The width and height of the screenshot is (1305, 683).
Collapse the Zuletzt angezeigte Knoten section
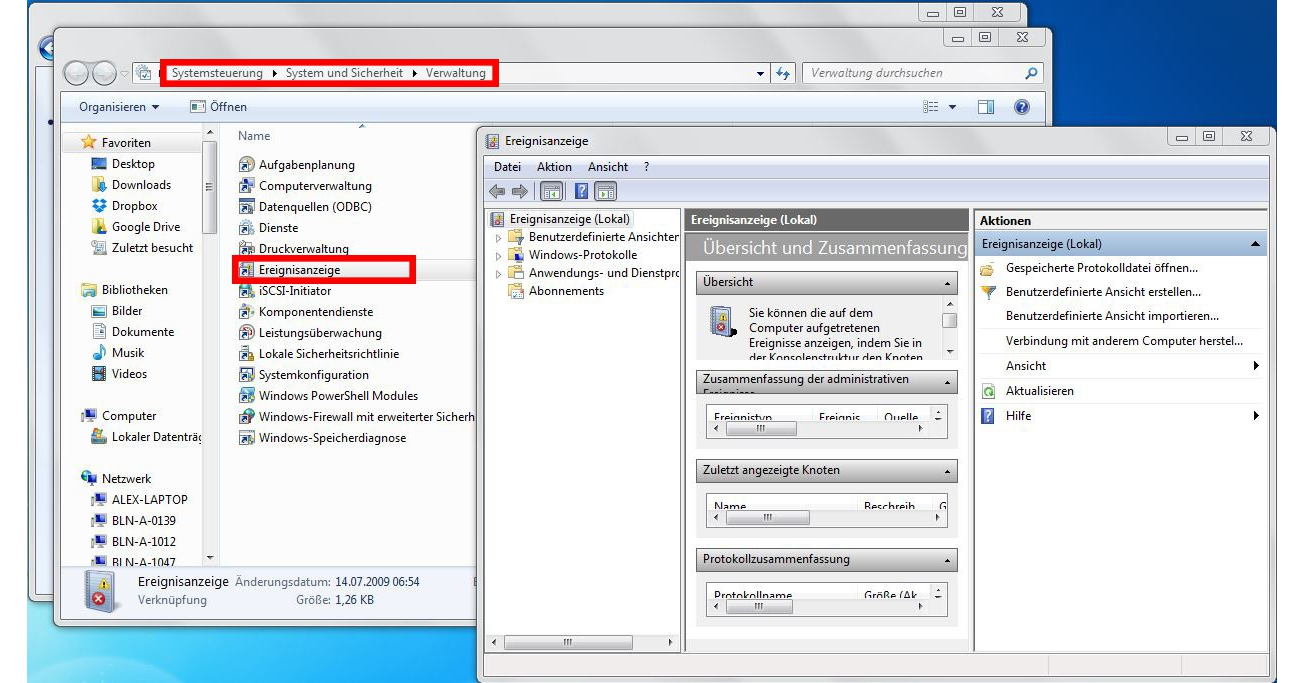tap(948, 471)
